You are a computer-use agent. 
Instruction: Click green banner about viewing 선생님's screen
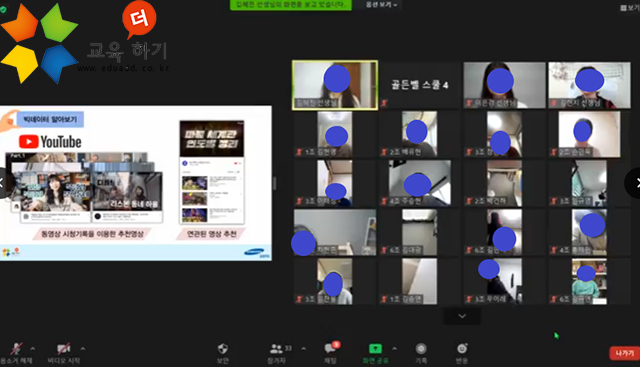(x=291, y=5)
